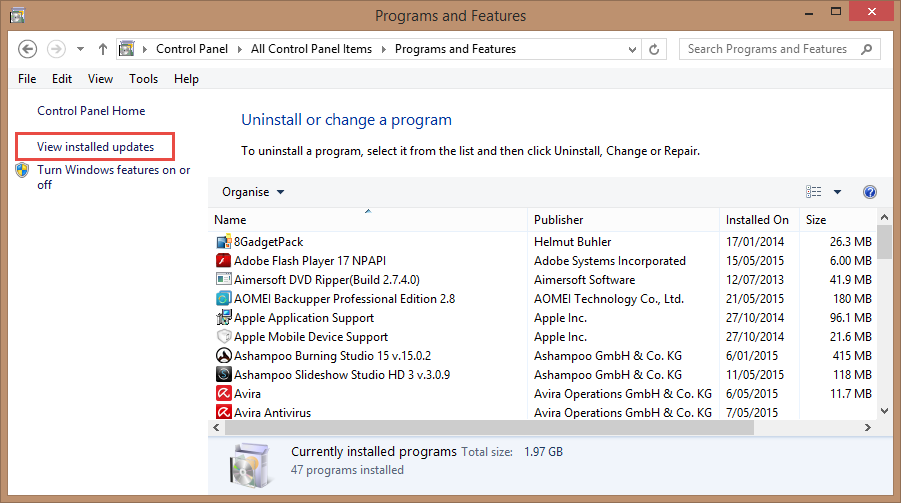Open the Organise dropdown menu
Viewport: 901px width, 503px height.
coord(253,192)
